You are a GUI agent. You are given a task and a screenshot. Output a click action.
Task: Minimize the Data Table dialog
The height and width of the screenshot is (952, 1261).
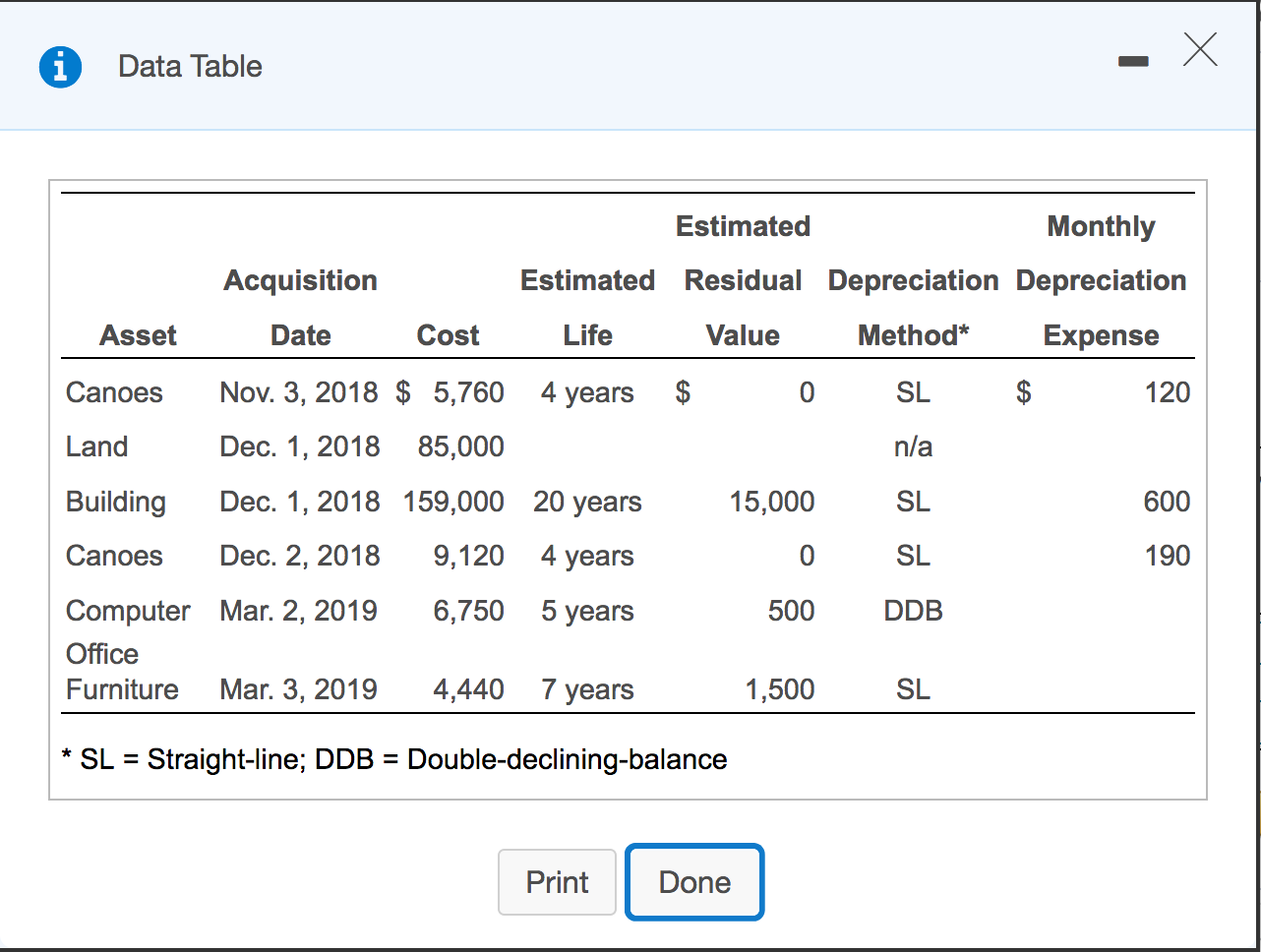[x=1133, y=62]
